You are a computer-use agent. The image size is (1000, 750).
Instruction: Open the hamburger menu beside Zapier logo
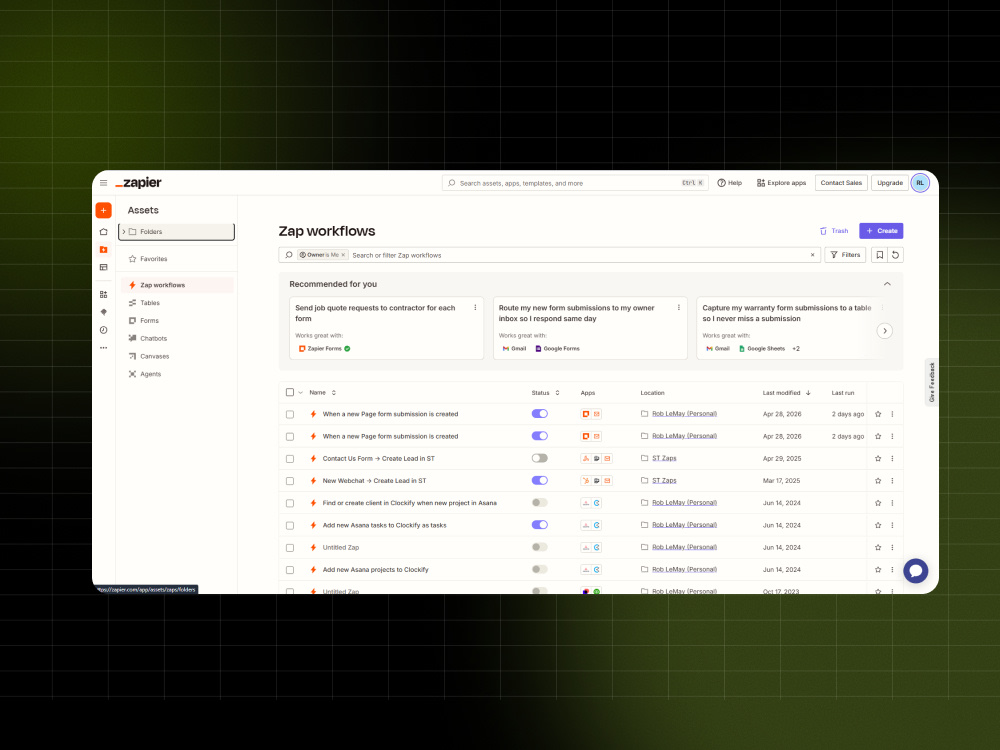pos(103,183)
